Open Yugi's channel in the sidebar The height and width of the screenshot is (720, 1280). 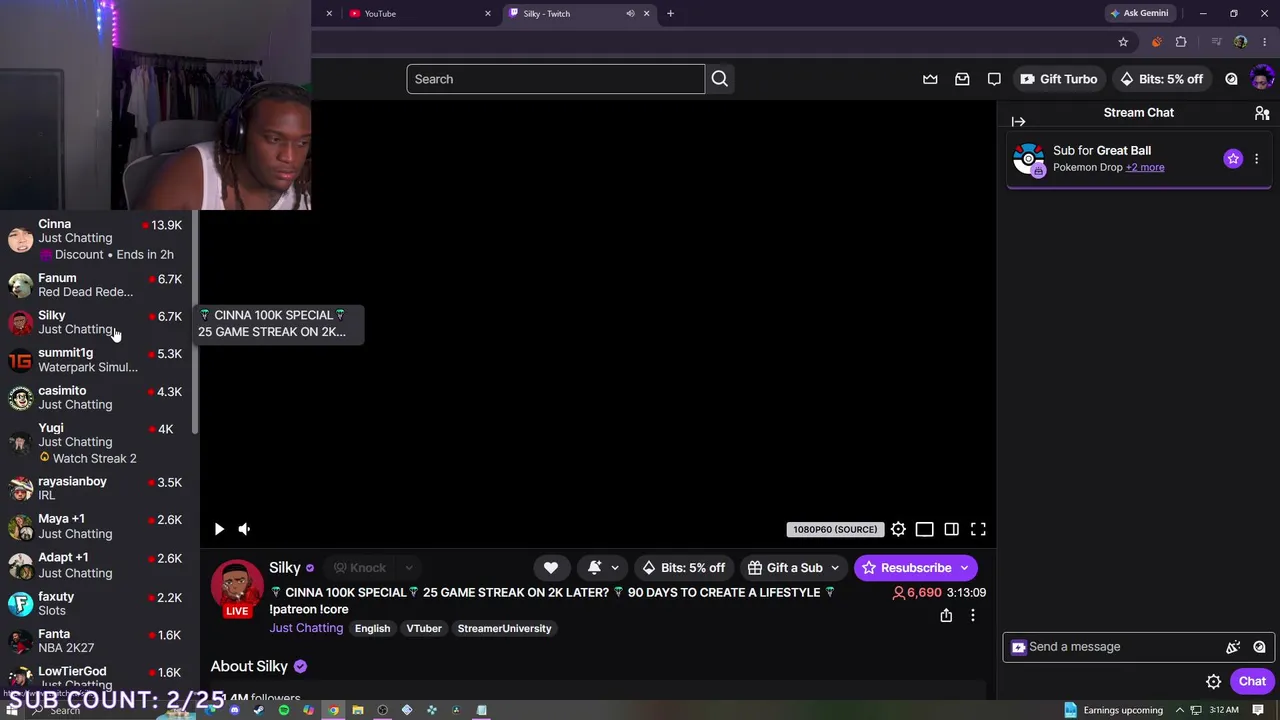pyautogui.click(x=97, y=443)
